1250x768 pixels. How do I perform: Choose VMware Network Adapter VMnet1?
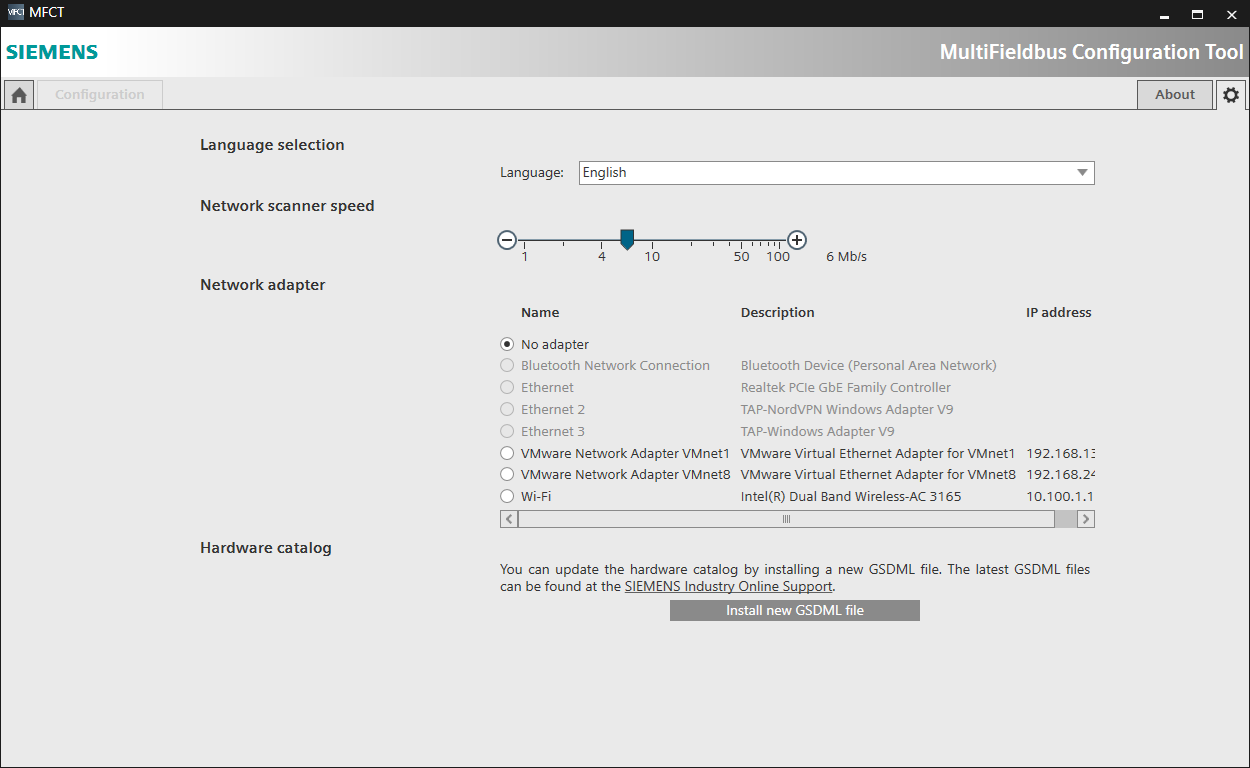pos(507,453)
